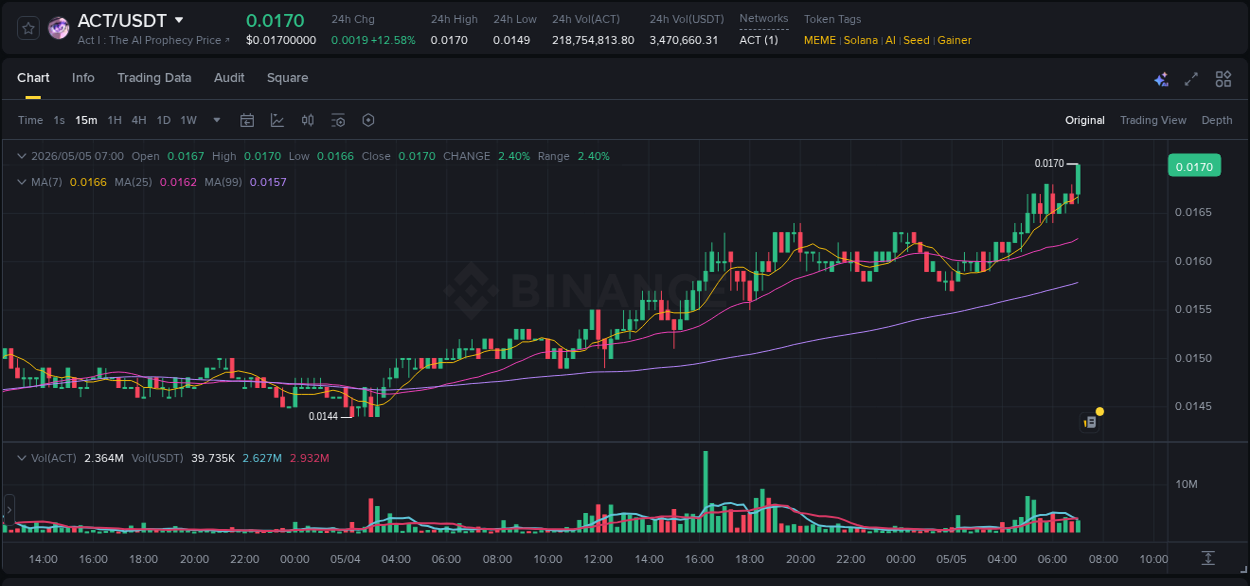
Task: Click the yellow dot event marker
Action: [x=1100, y=411]
